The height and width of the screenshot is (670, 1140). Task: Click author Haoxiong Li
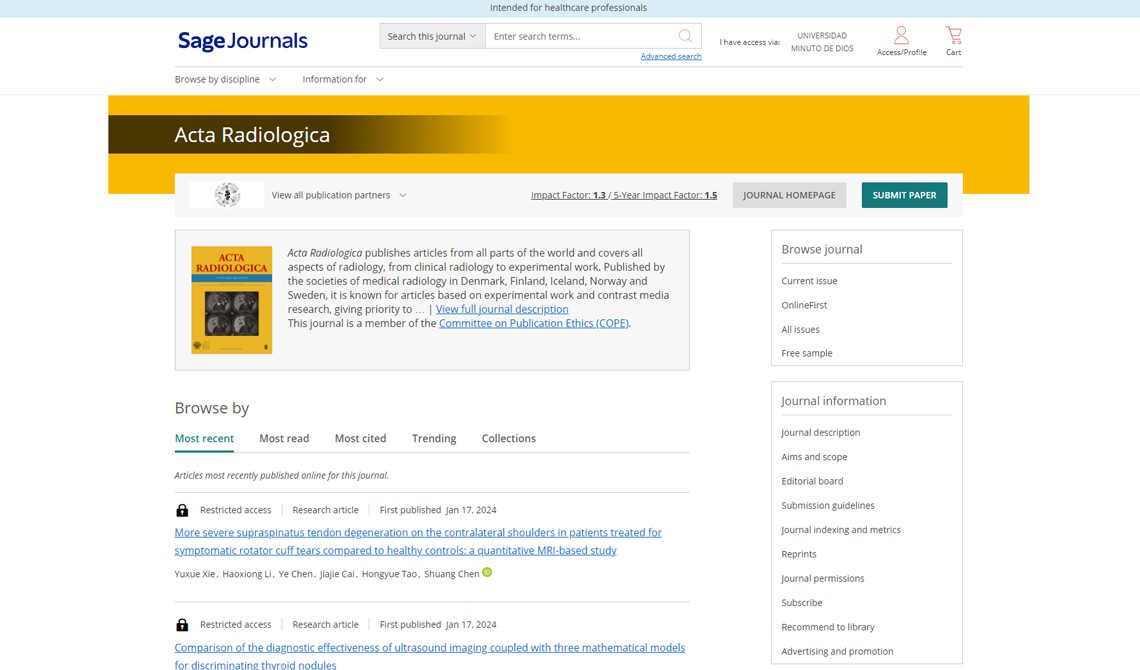pyautogui.click(x=247, y=574)
